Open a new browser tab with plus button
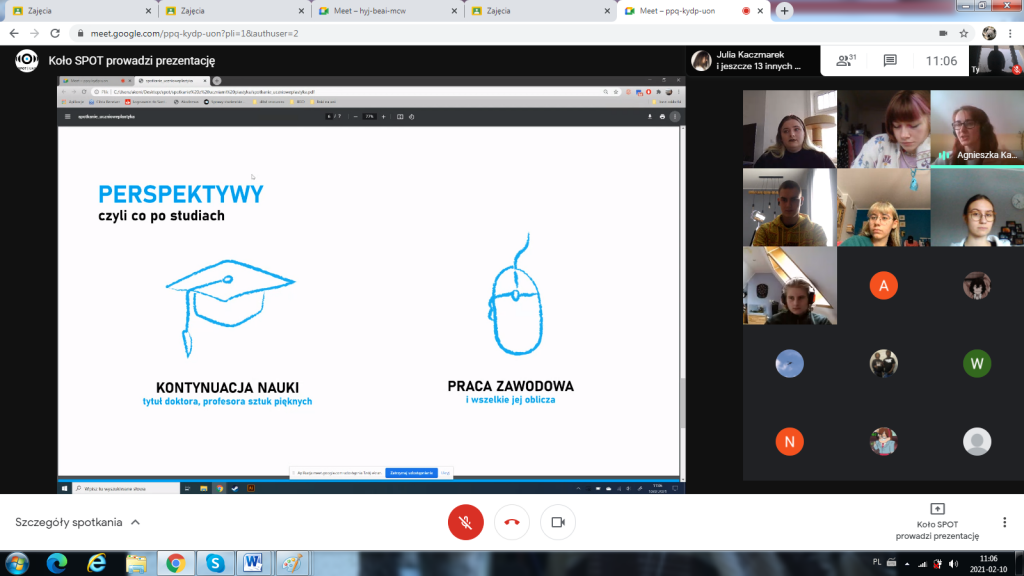The height and width of the screenshot is (576, 1024). [785, 11]
